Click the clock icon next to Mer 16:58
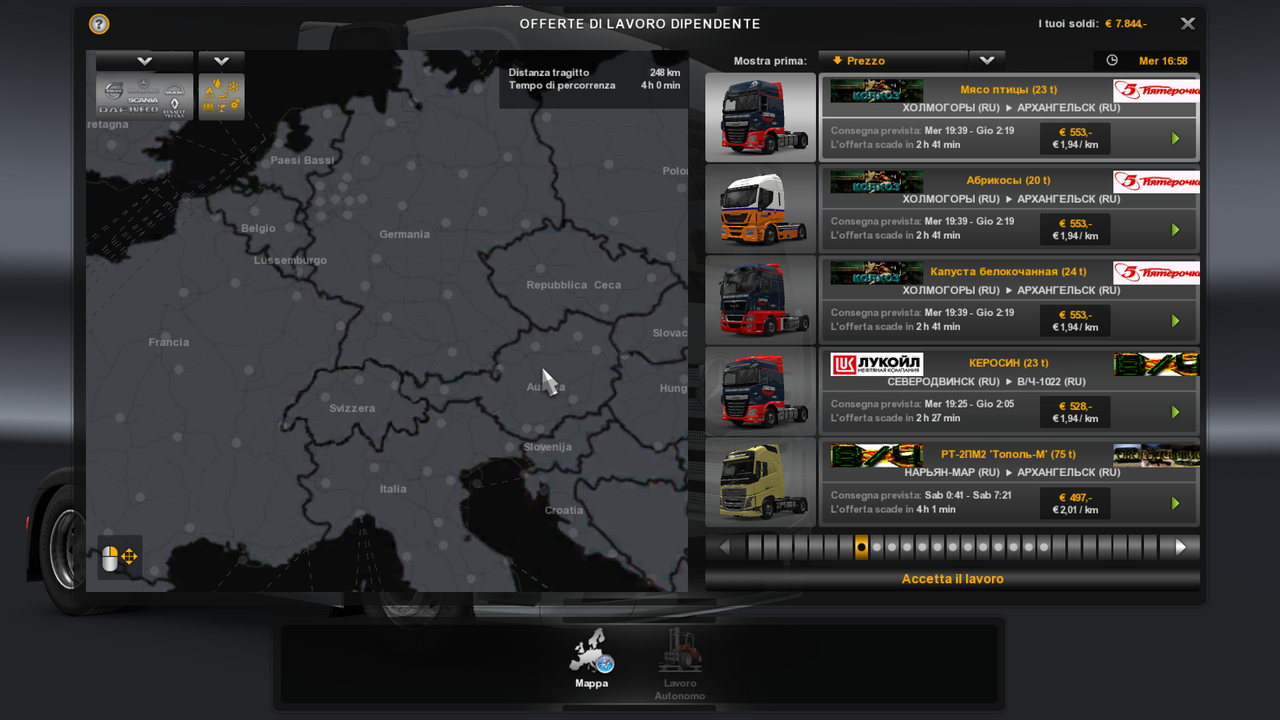Viewport: 1280px width, 720px height. [x=1110, y=60]
